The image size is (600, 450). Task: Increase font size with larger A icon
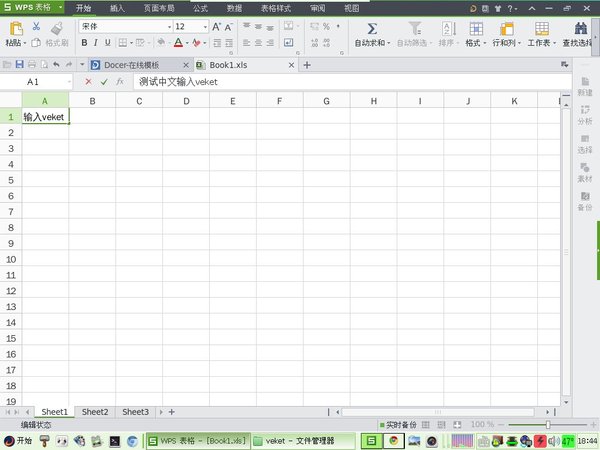coord(216,26)
